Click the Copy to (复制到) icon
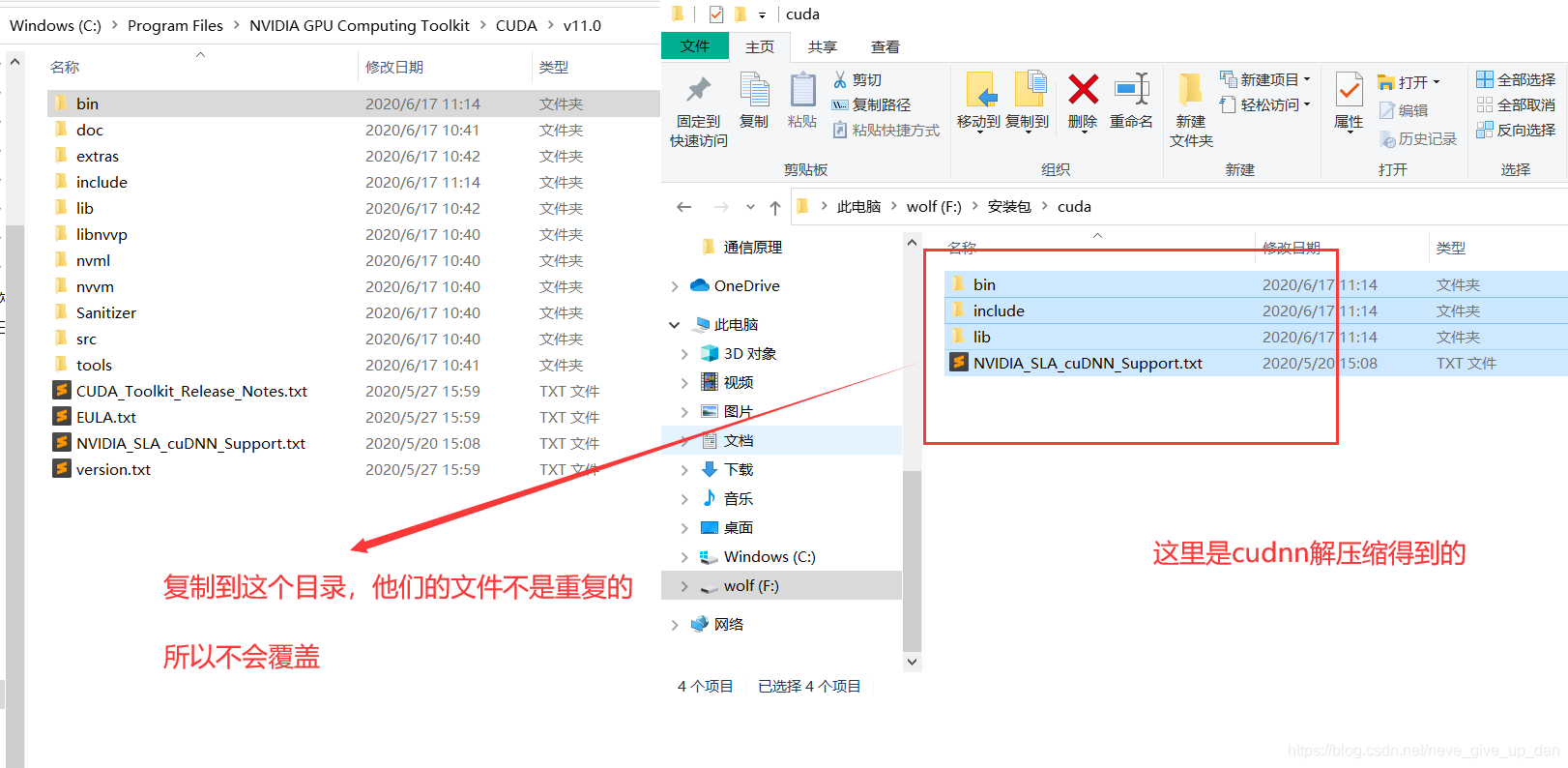 pos(1030,89)
